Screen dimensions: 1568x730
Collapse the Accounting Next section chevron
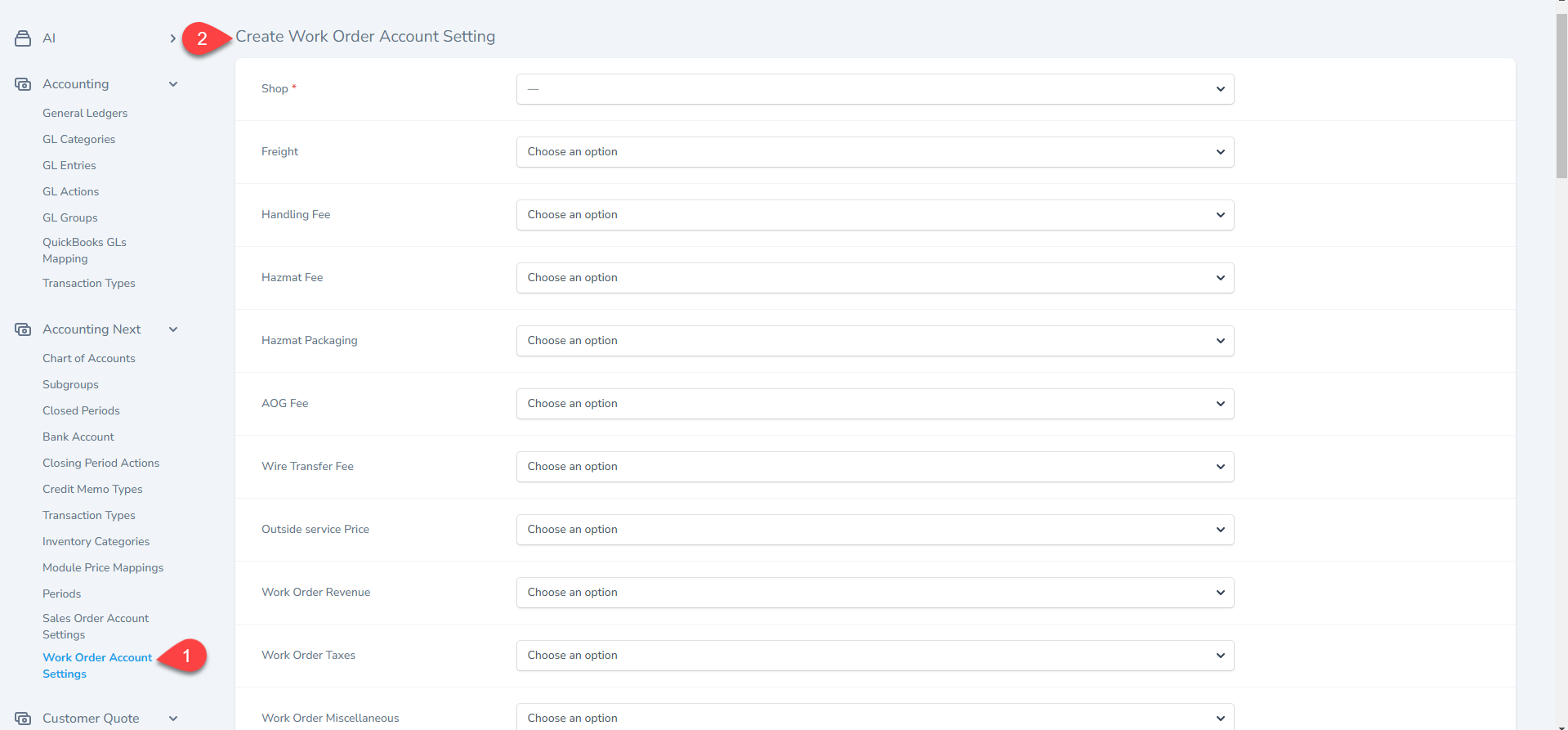tap(173, 329)
